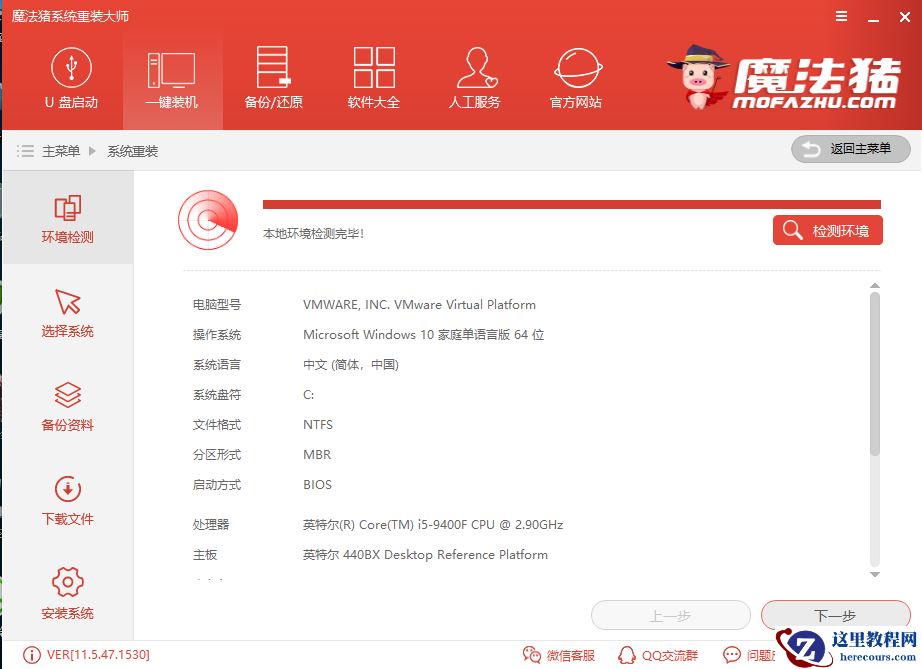Viewport: 922px width, 669px height.
Task: Click the 返回主菜单 button
Action: [849, 148]
